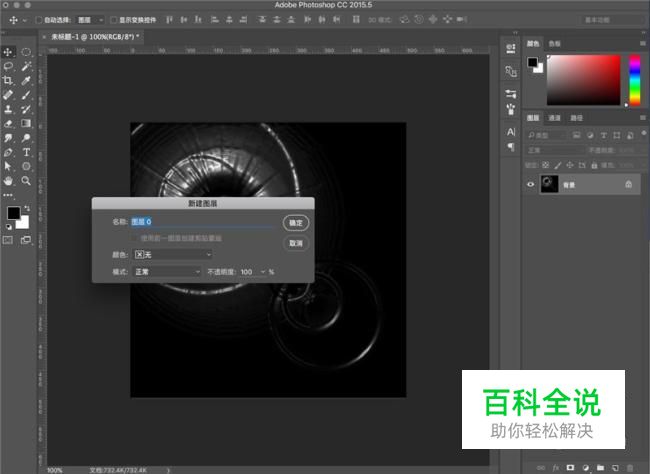Select the Zoom magnifier tool
Viewport: 650px width, 474px height.
(26, 181)
